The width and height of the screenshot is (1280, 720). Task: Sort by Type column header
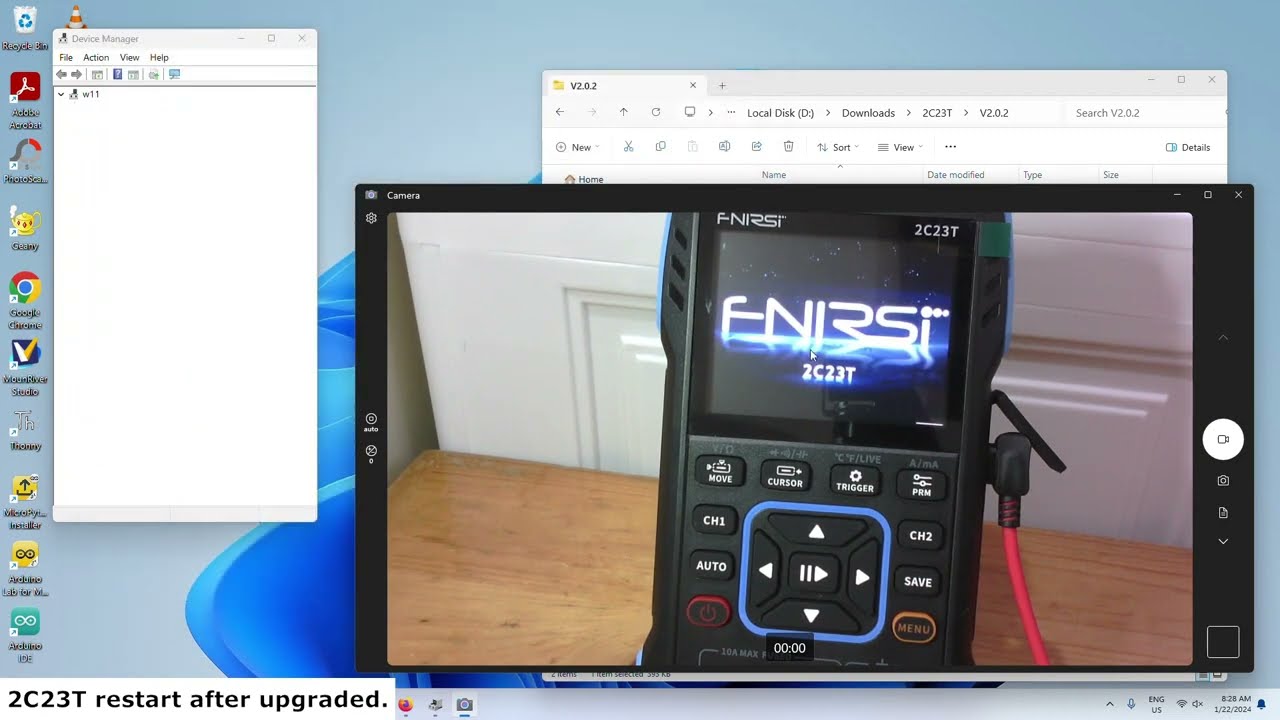[1032, 175]
